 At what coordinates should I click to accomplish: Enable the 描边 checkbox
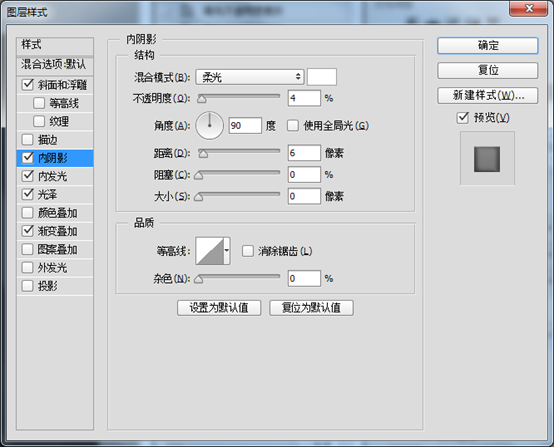28,140
